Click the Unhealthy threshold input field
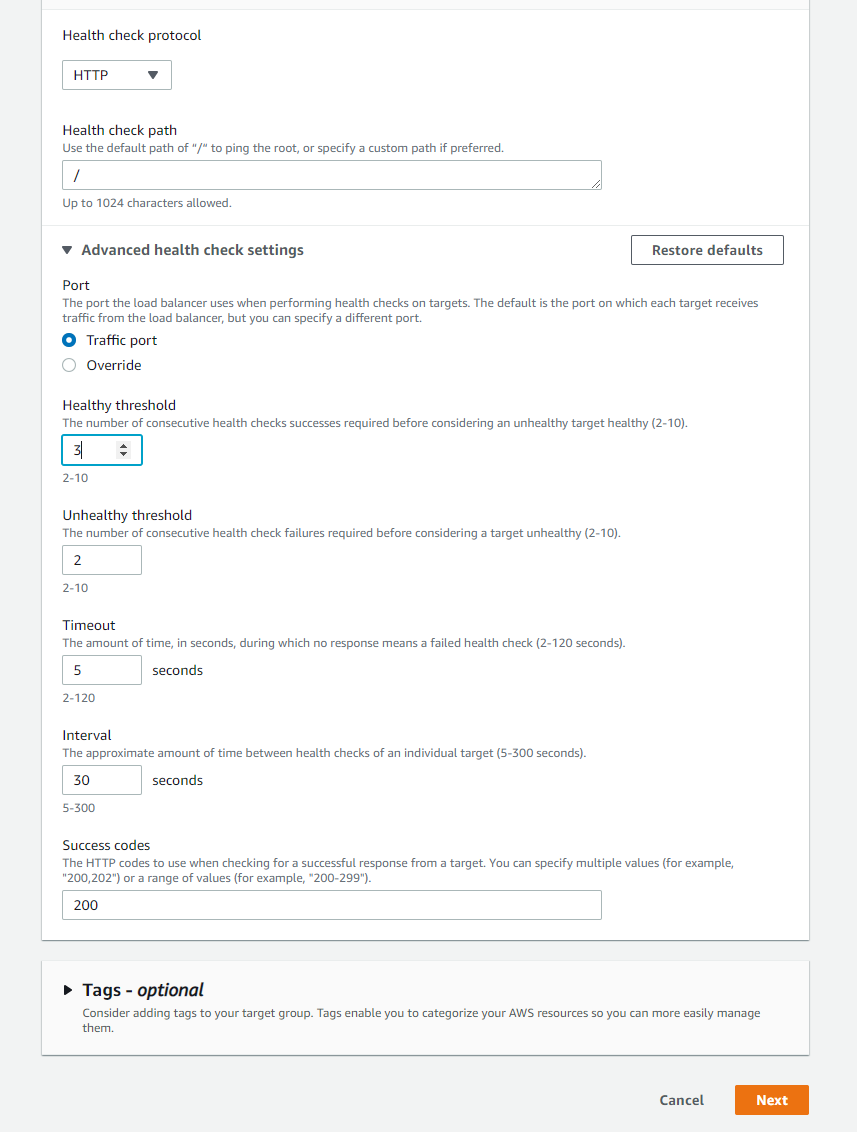 pyautogui.click(x=102, y=560)
